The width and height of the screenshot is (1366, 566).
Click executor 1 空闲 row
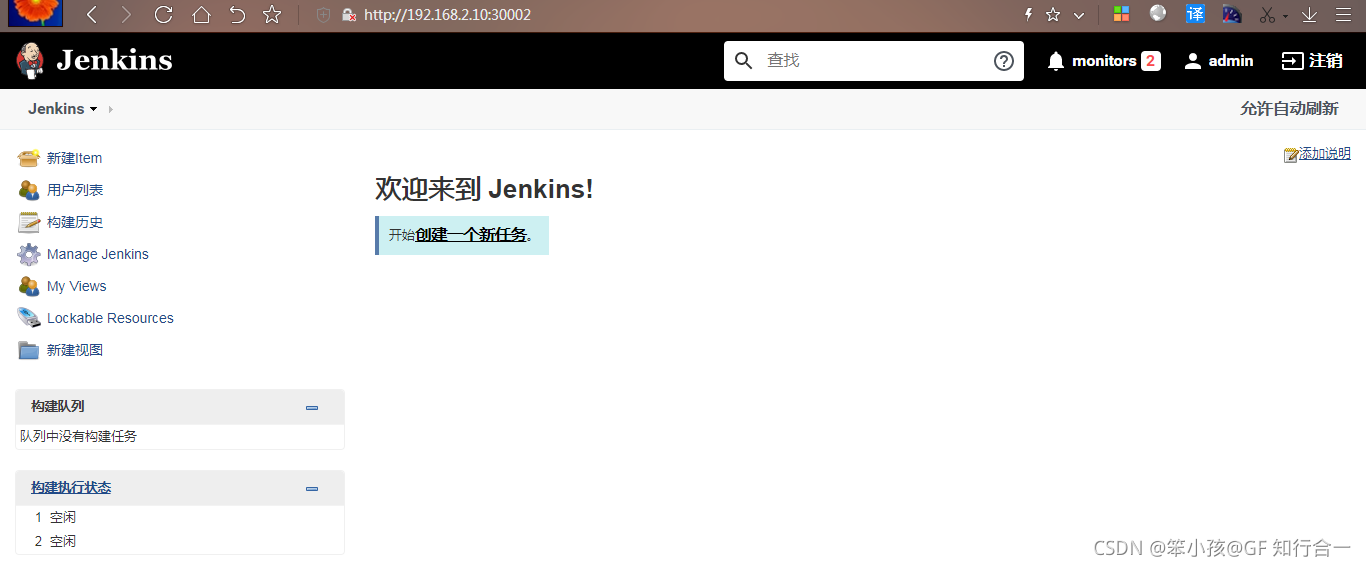pyautogui.click(x=180, y=517)
